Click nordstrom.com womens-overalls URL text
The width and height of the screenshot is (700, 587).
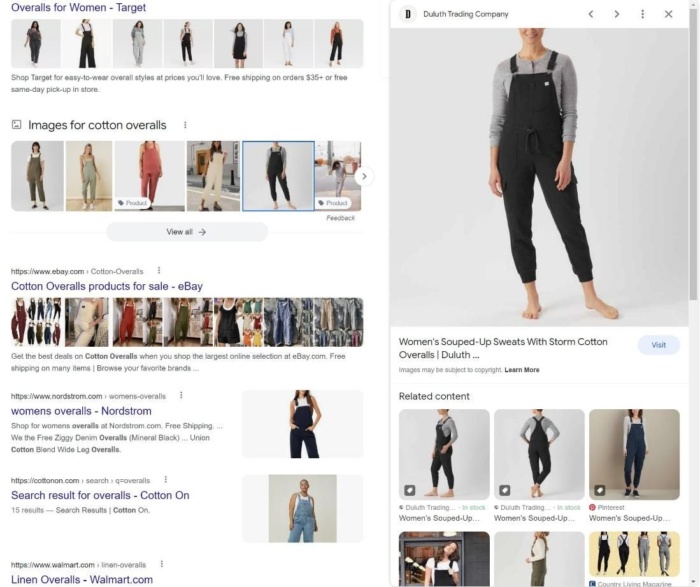point(88,396)
